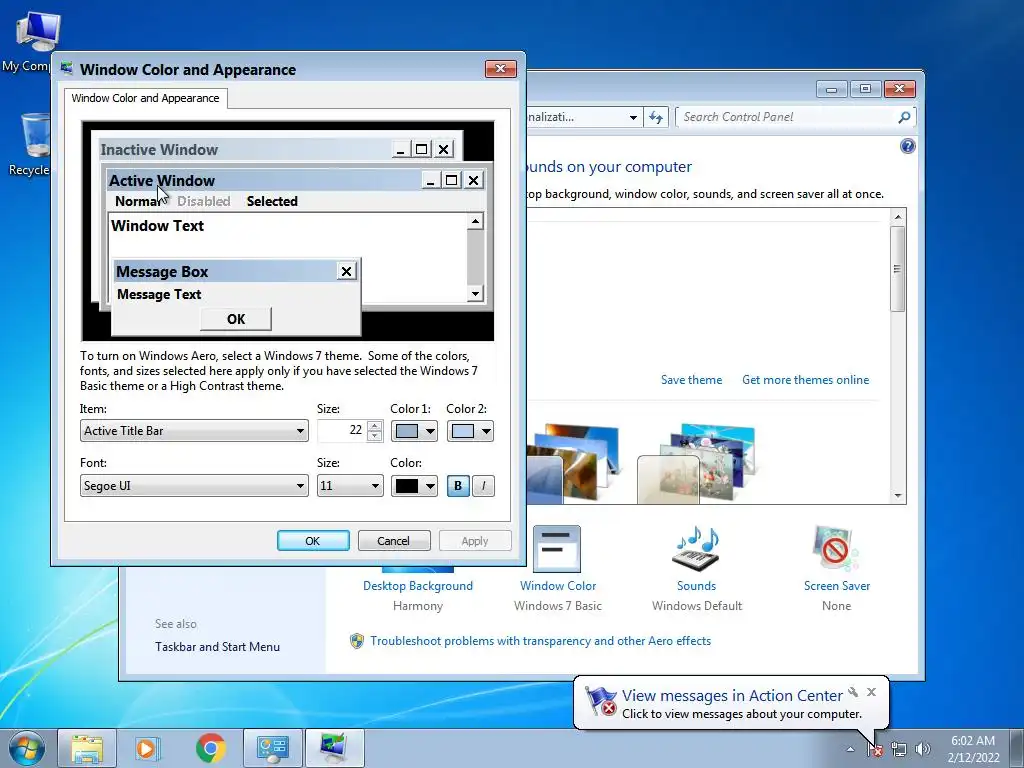Image resolution: width=1024 pixels, height=768 pixels.
Task: Open Taskbar and Start Menu link
Action: click(217, 647)
